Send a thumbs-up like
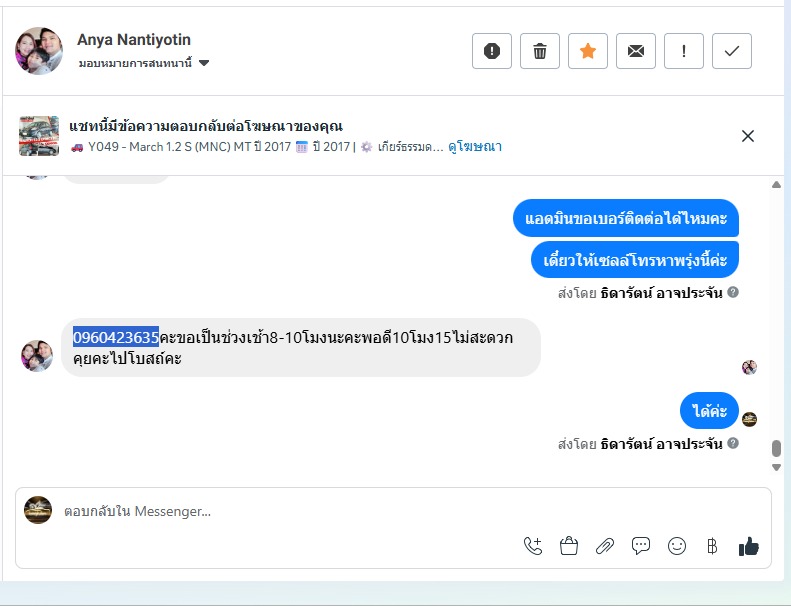Viewport: 791px width, 606px height. point(749,546)
